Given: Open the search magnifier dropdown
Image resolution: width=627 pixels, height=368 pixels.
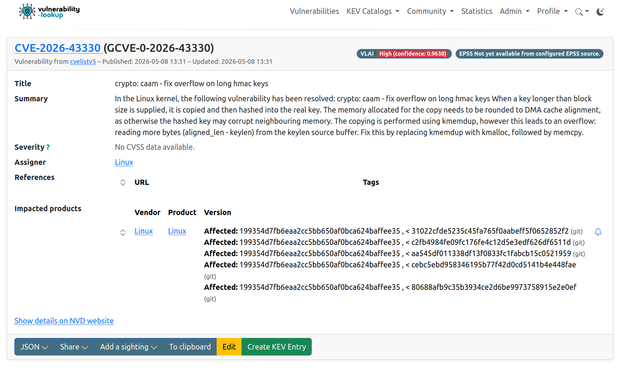Looking at the screenshot, I should tap(582, 12).
